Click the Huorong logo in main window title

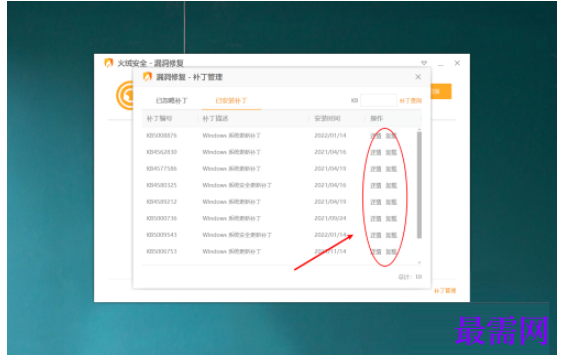coord(108,63)
